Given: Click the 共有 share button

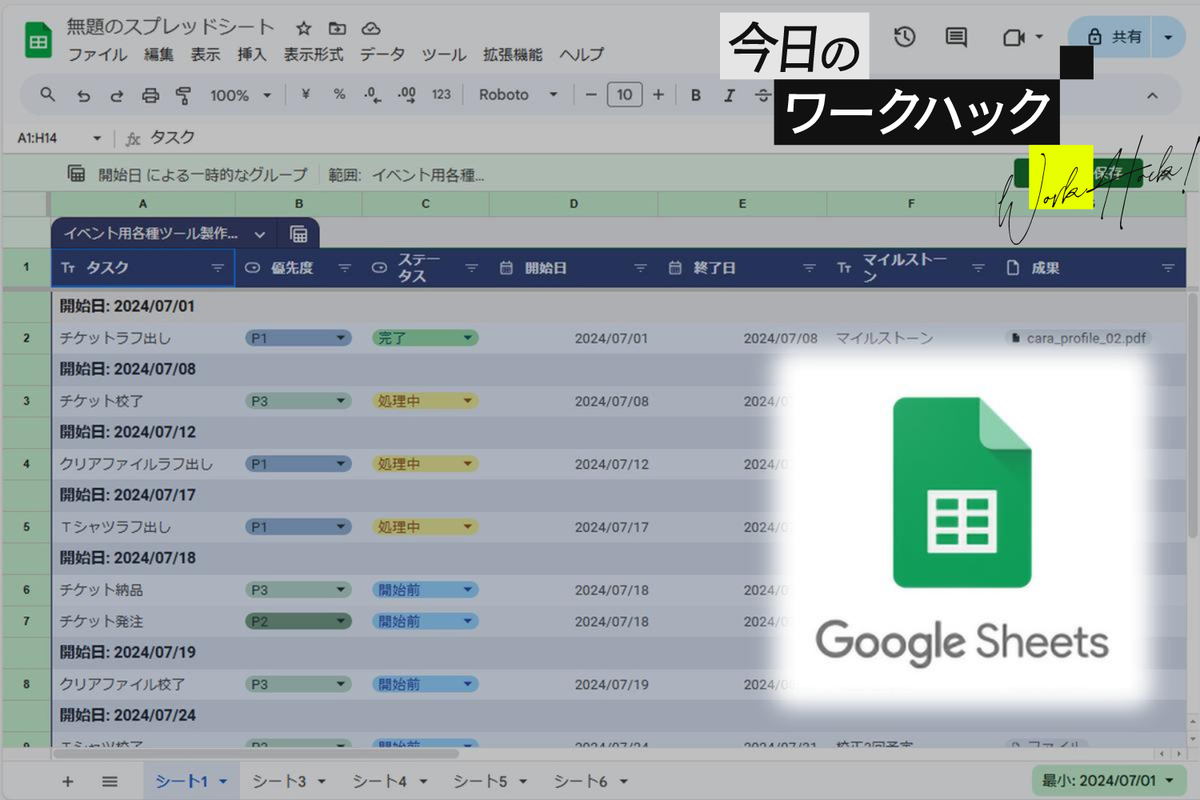Looking at the screenshot, I should coord(1113,37).
